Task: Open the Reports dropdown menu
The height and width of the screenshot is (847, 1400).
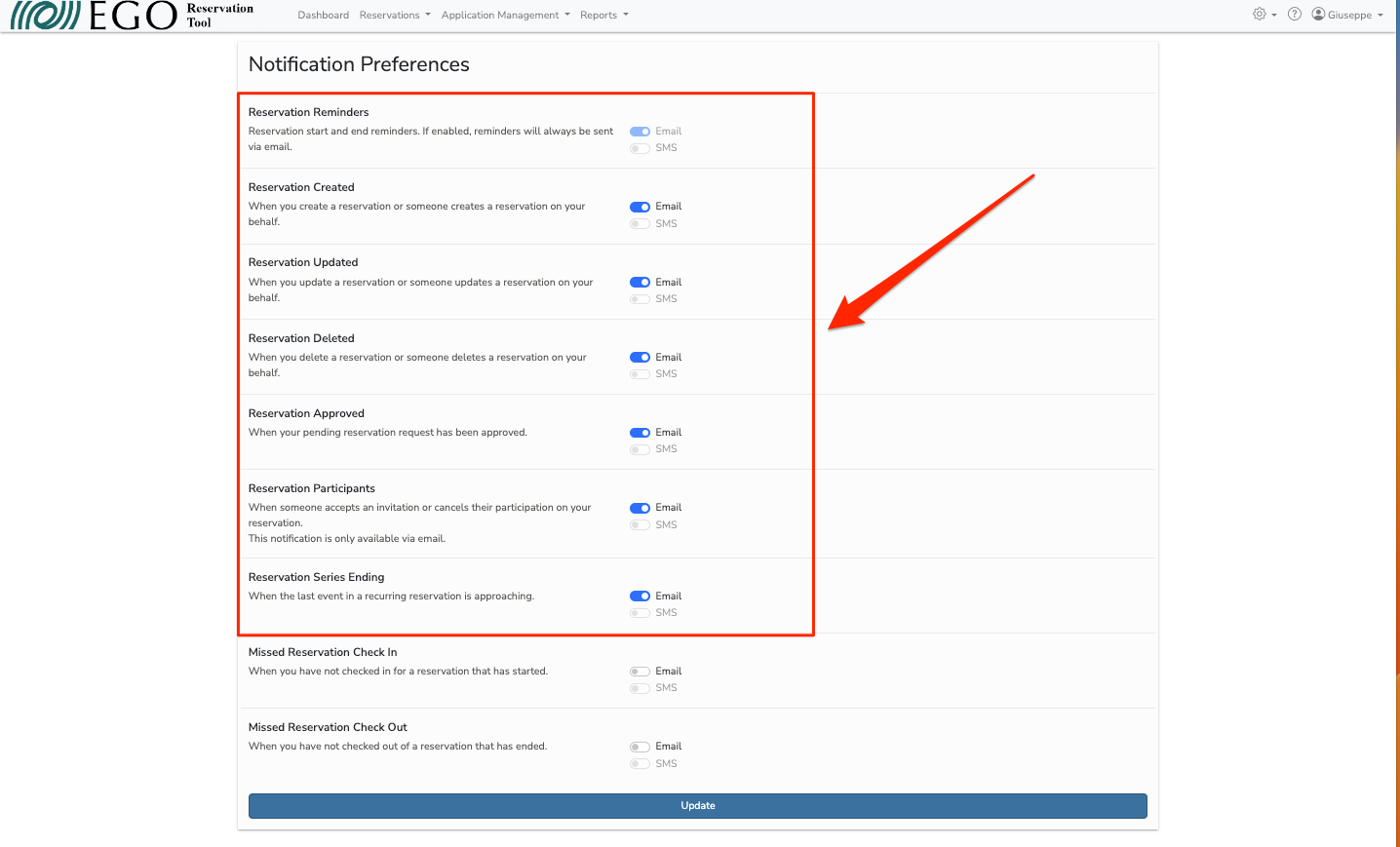Action: 603,15
